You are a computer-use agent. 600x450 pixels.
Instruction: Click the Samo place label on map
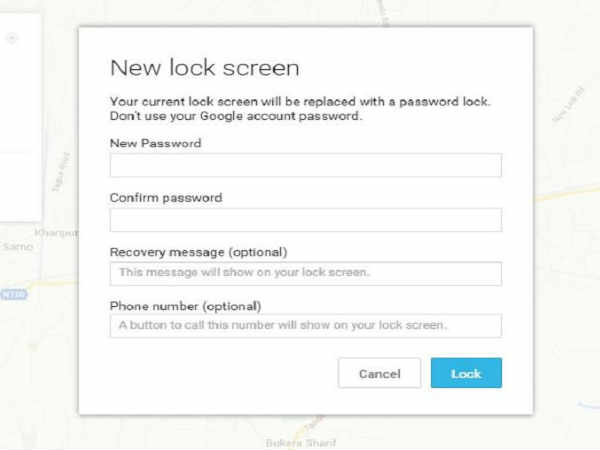(x=18, y=246)
